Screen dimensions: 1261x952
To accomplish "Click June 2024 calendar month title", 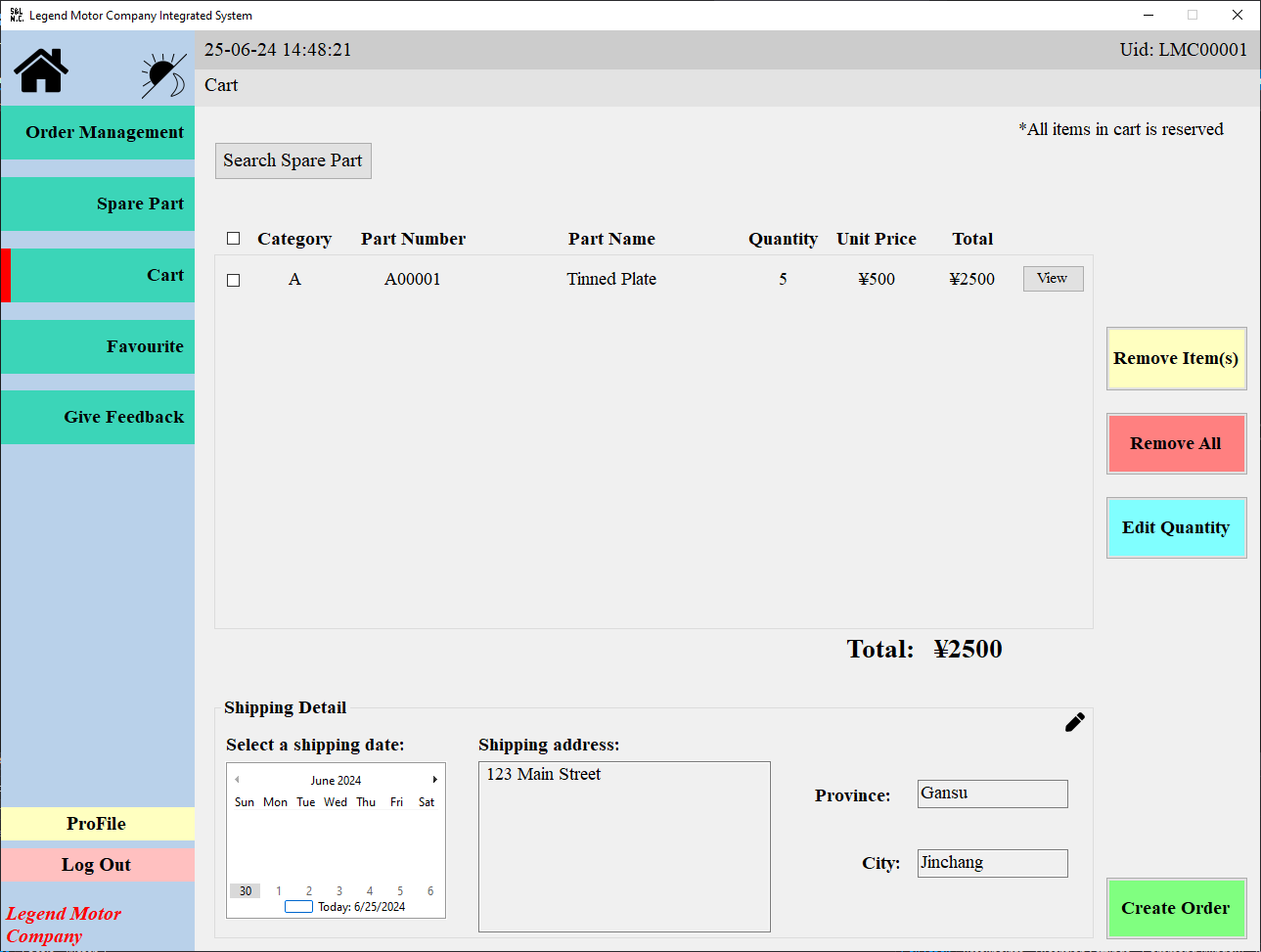I will coord(336,781).
